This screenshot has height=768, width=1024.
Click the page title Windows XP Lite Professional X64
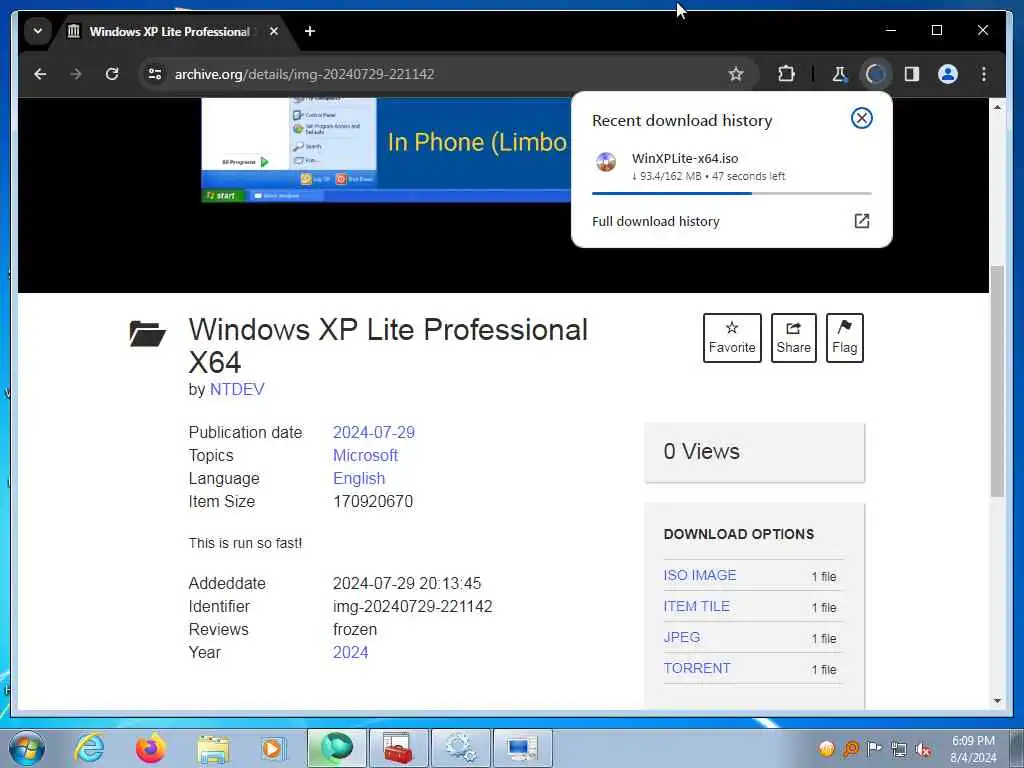(388, 345)
